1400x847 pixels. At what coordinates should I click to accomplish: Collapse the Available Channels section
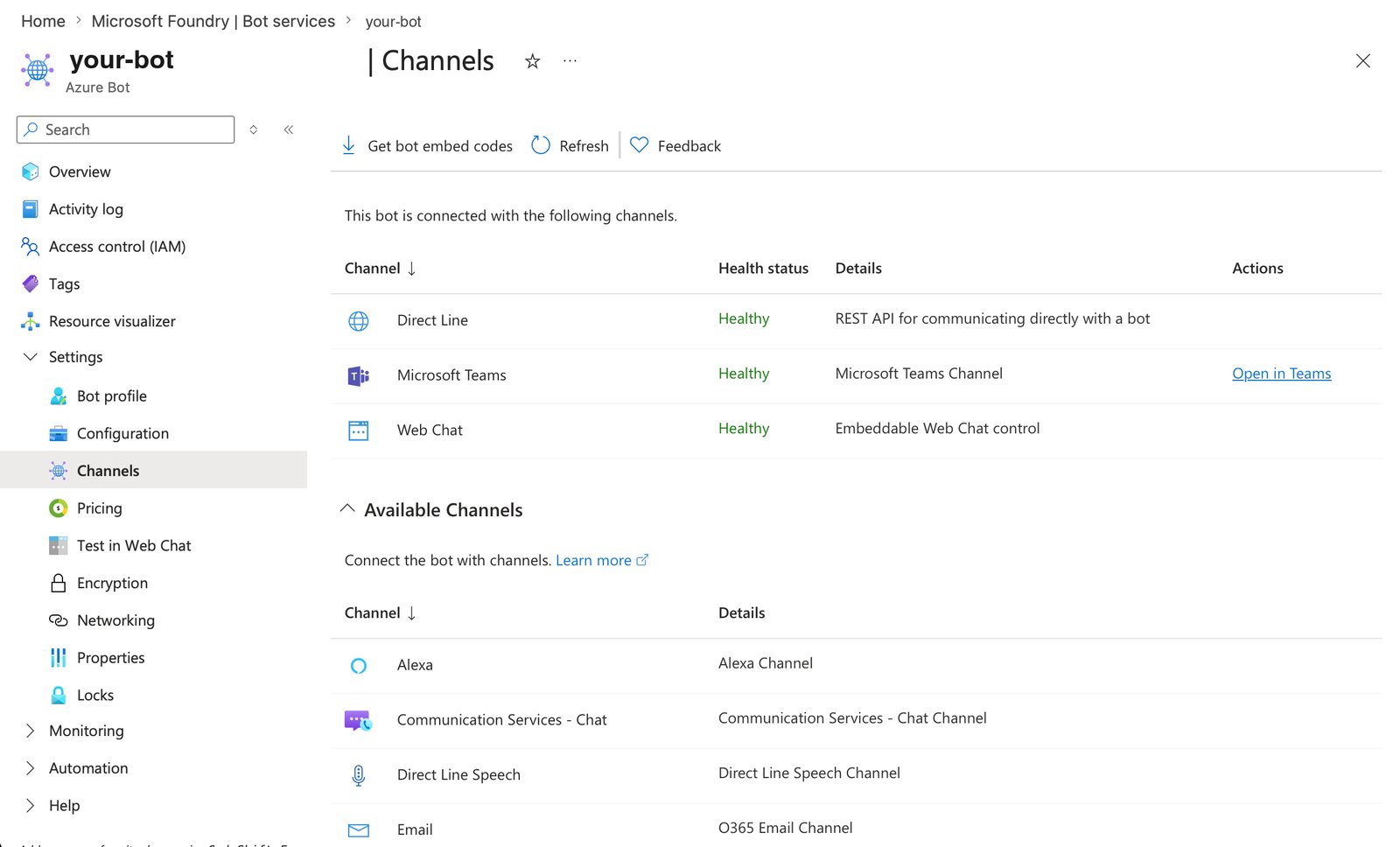347,508
